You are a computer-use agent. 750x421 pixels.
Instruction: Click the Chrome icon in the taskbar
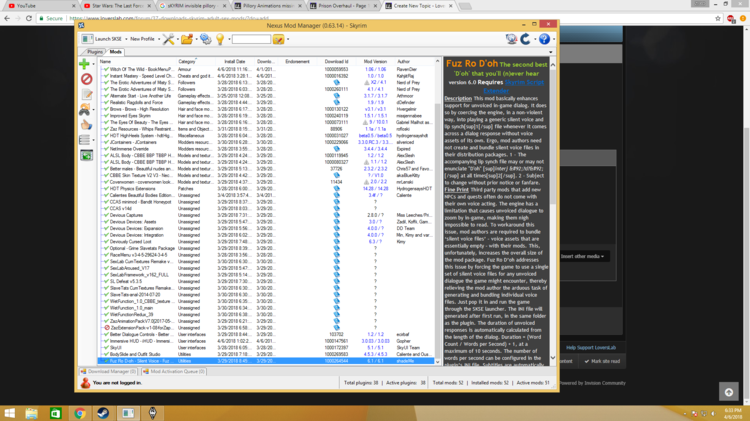(x=79, y=413)
